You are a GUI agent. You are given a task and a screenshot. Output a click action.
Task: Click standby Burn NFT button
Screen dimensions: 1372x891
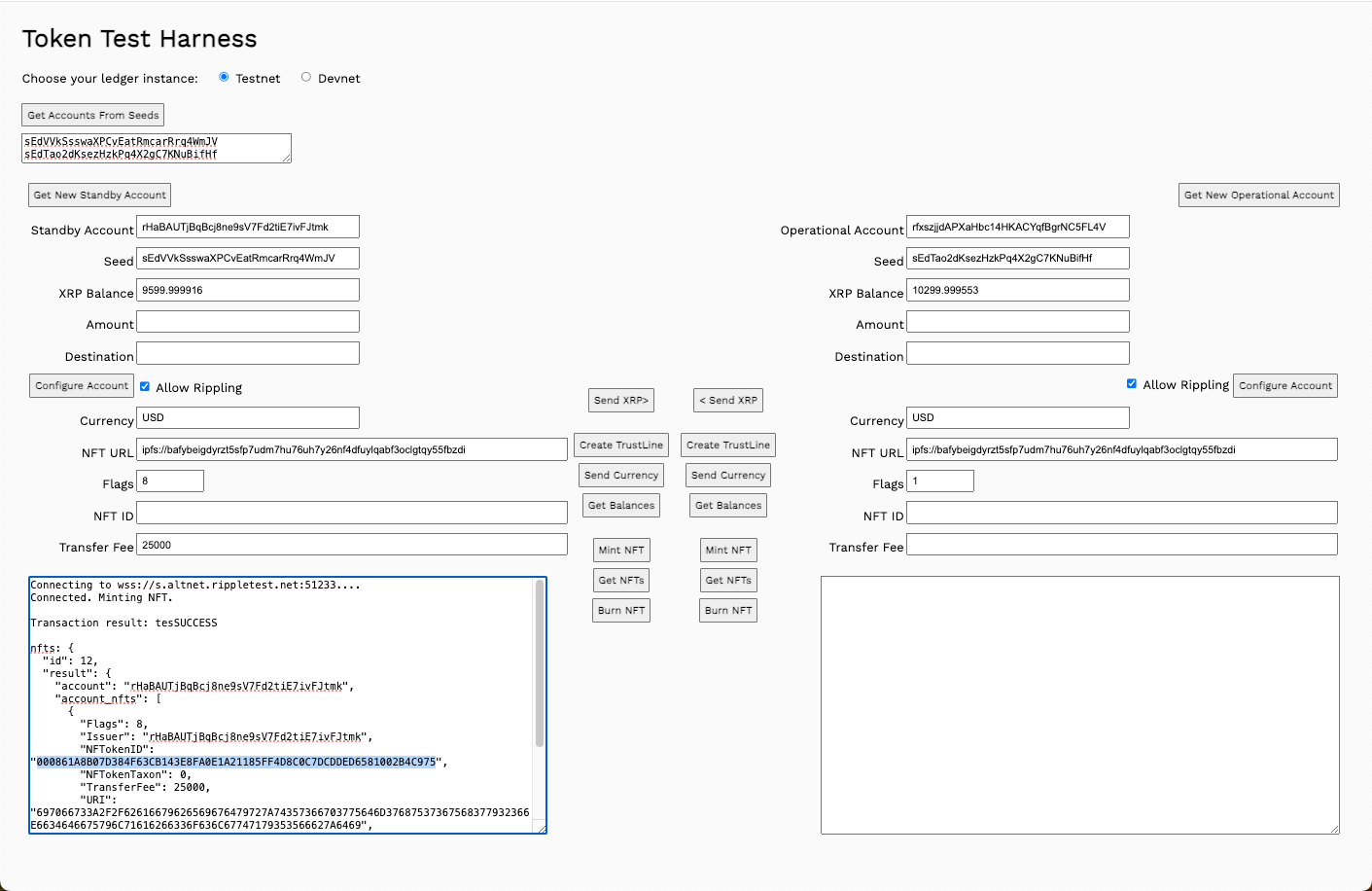pyautogui.click(x=621, y=610)
